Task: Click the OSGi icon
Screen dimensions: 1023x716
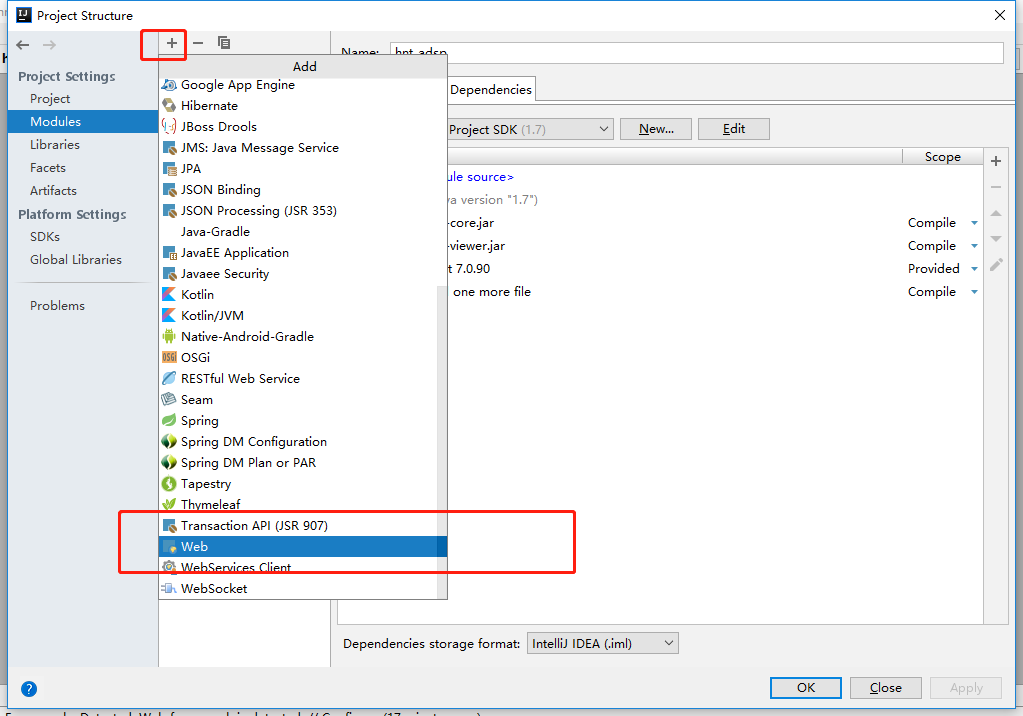Action: (x=169, y=358)
